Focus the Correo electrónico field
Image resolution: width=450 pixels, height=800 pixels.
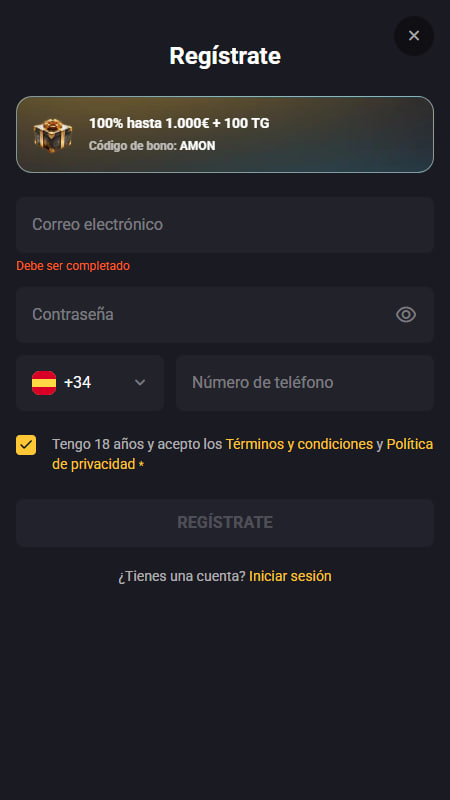[x=225, y=224]
